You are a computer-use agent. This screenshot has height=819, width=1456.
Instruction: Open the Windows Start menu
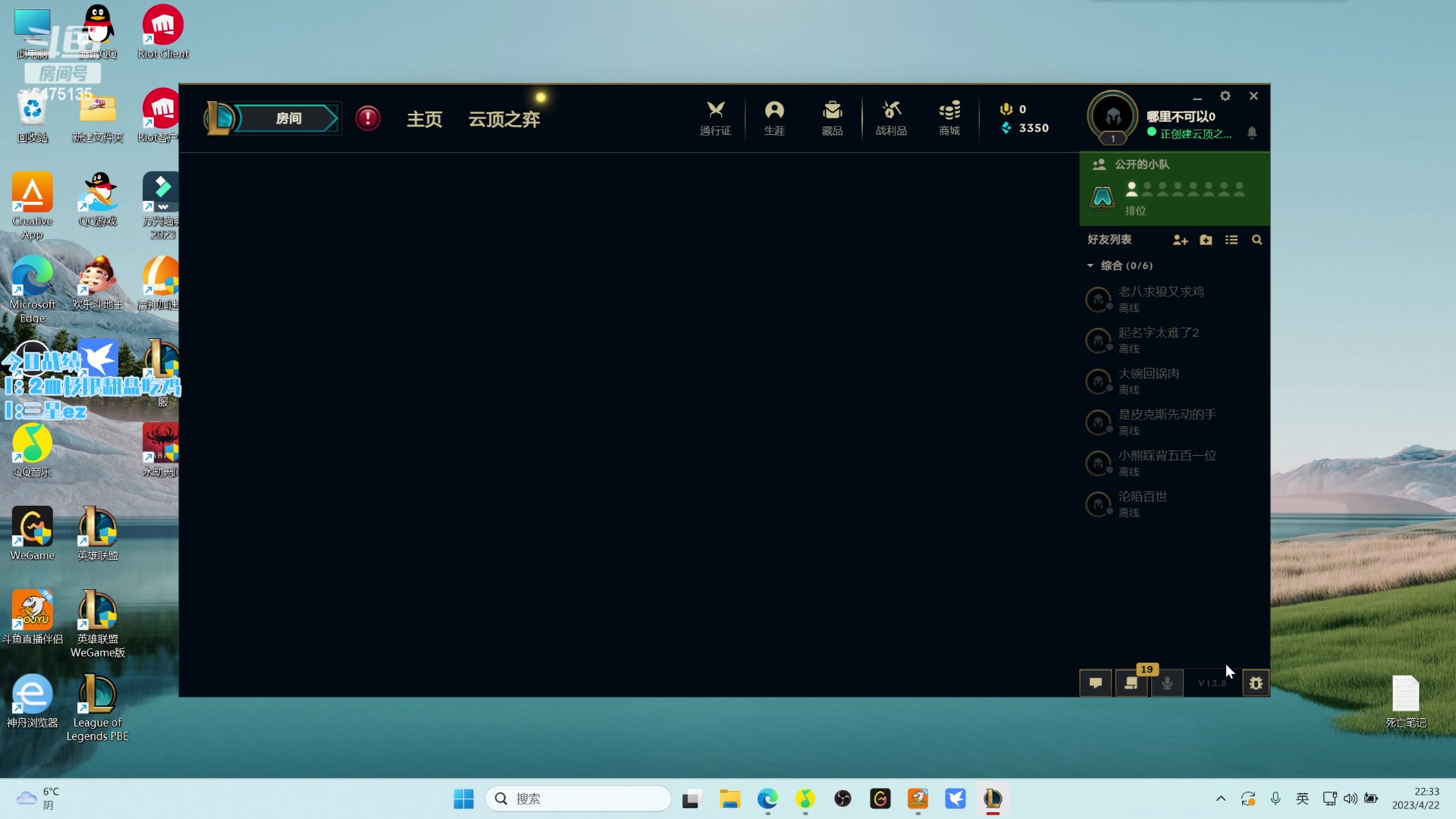click(463, 799)
